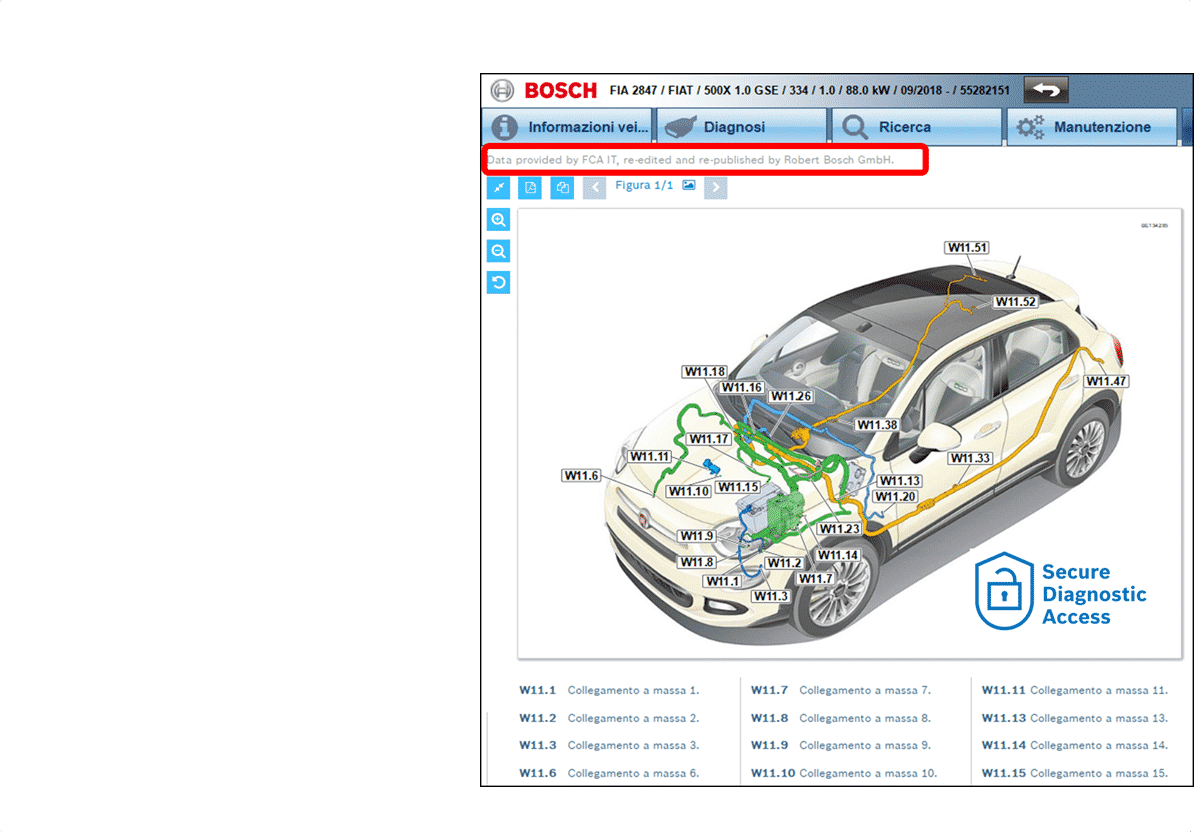Screen dimensions: 1194x832
Task: Export the figure as PDF
Action: [530, 187]
